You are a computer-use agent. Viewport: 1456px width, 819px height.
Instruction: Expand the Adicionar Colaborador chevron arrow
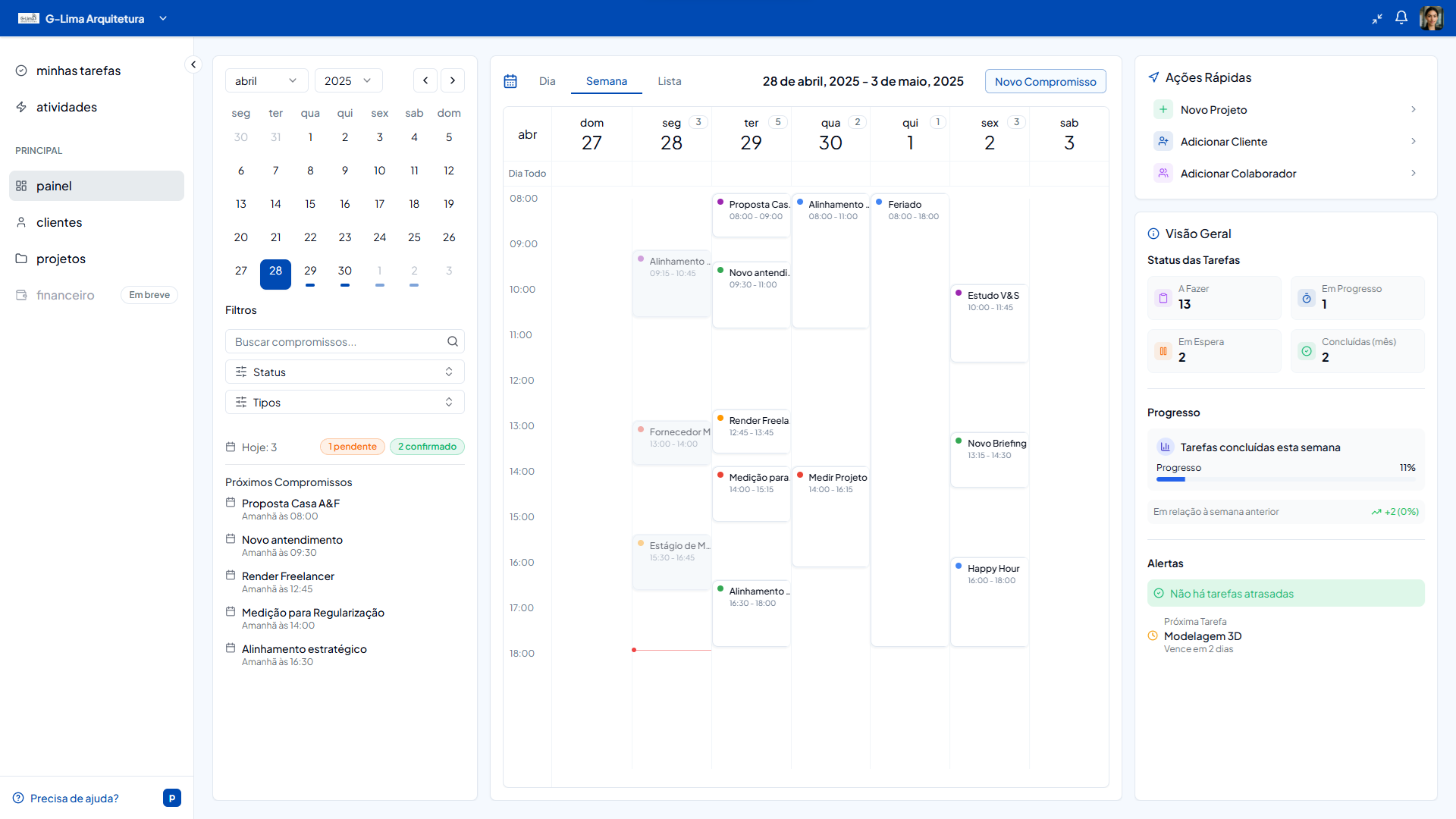tap(1414, 173)
